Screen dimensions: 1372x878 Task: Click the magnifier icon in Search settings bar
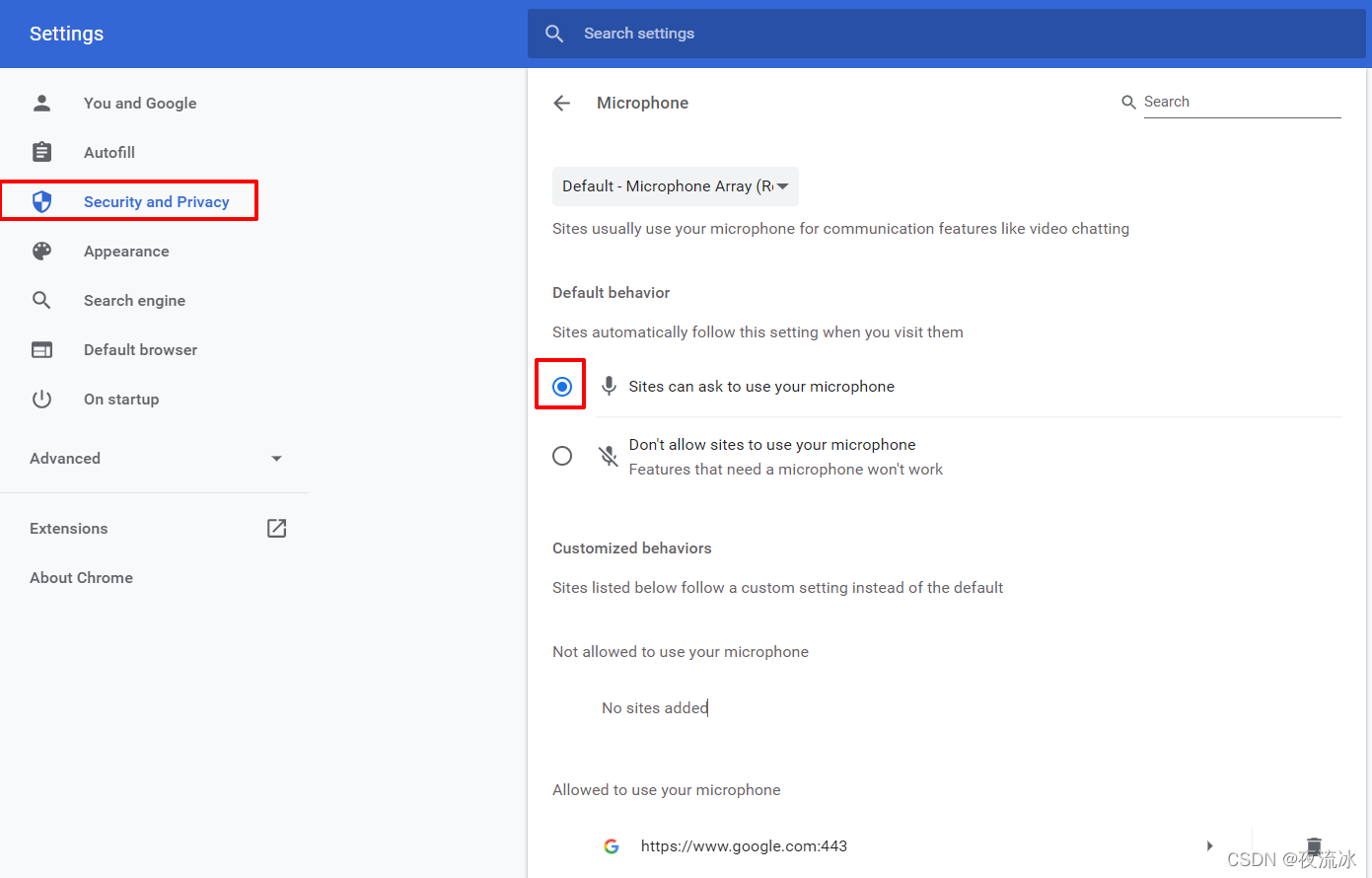[x=554, y=34]
